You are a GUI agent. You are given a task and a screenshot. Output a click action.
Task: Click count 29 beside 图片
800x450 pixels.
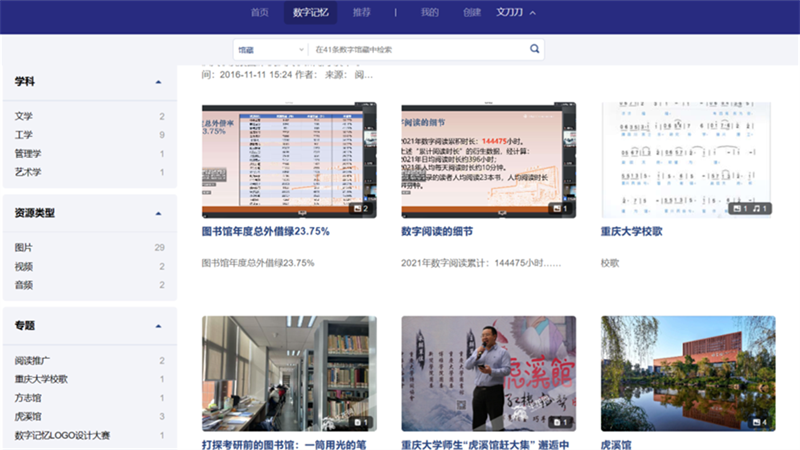[159, 247]
